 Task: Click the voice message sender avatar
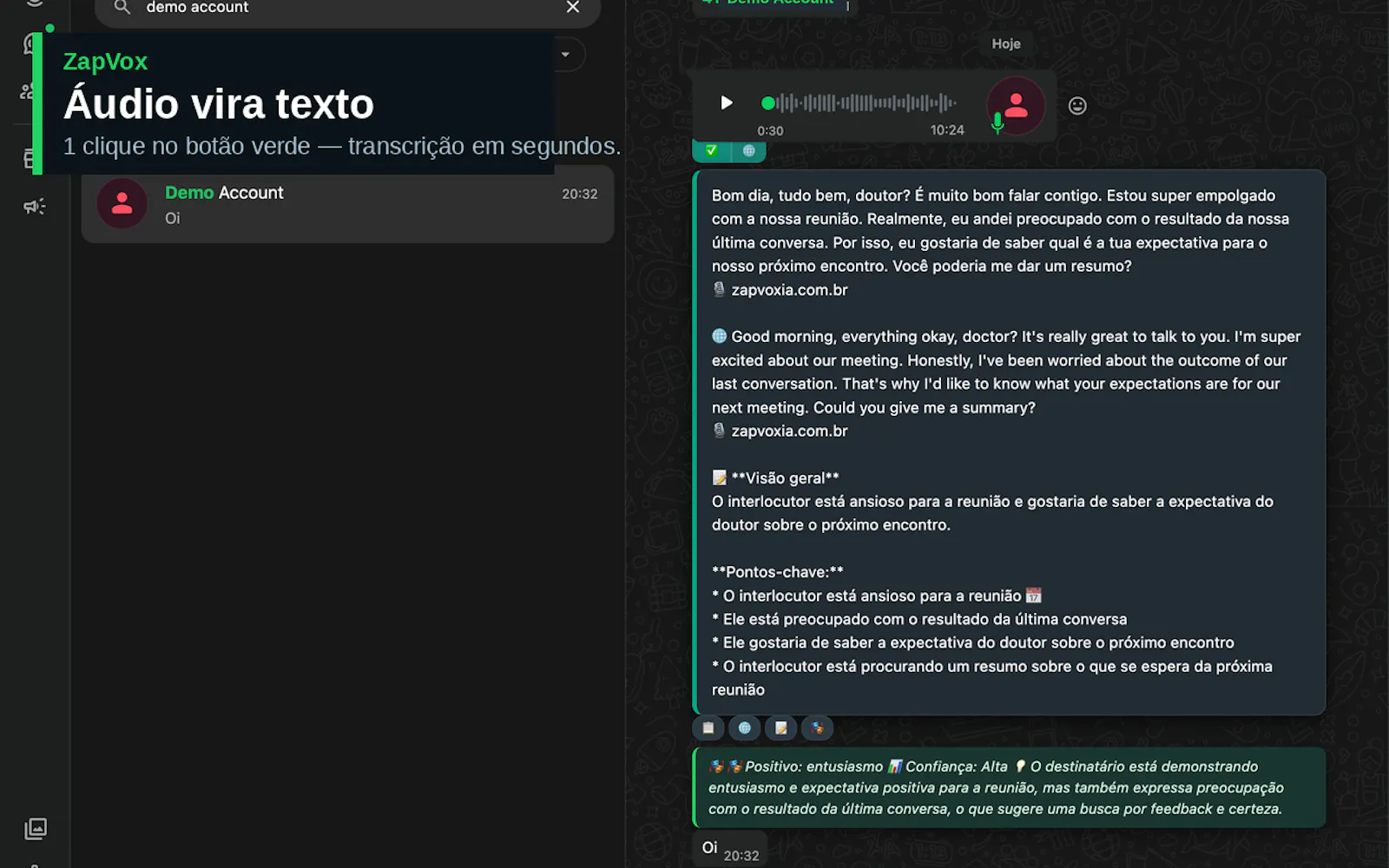1017,106
